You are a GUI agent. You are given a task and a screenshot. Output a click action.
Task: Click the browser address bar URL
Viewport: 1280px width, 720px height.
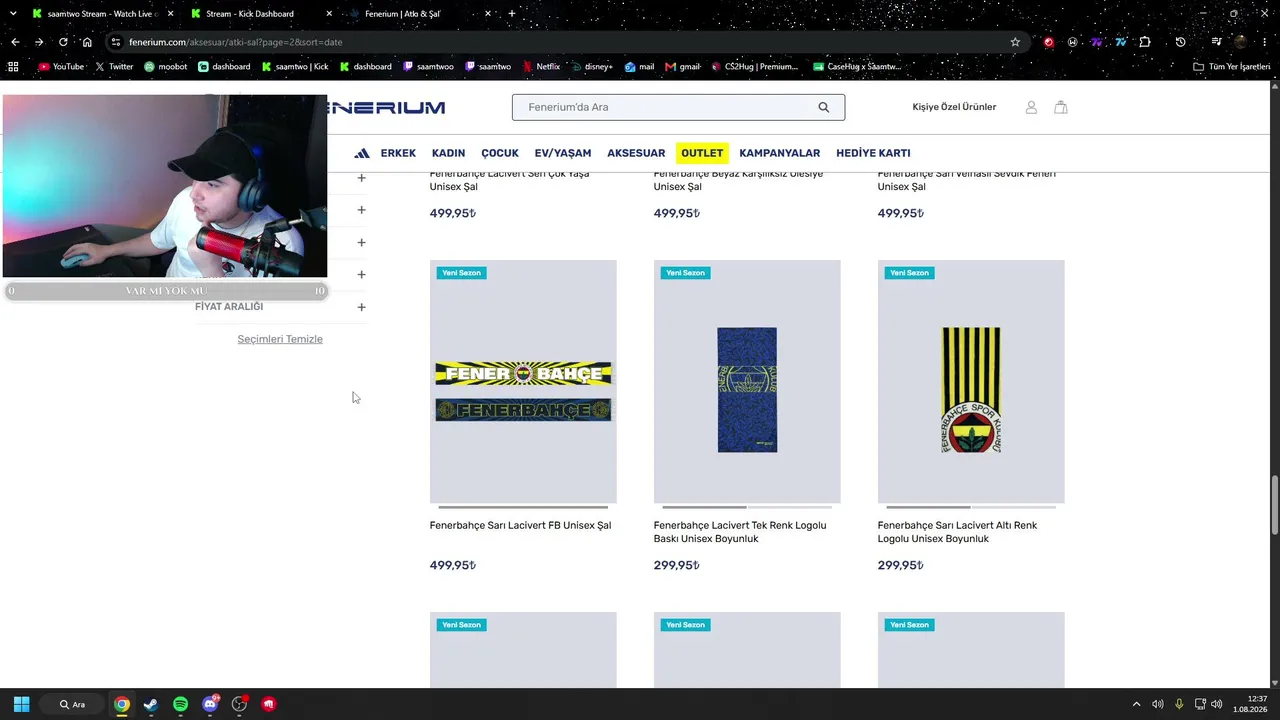[236, 42]
